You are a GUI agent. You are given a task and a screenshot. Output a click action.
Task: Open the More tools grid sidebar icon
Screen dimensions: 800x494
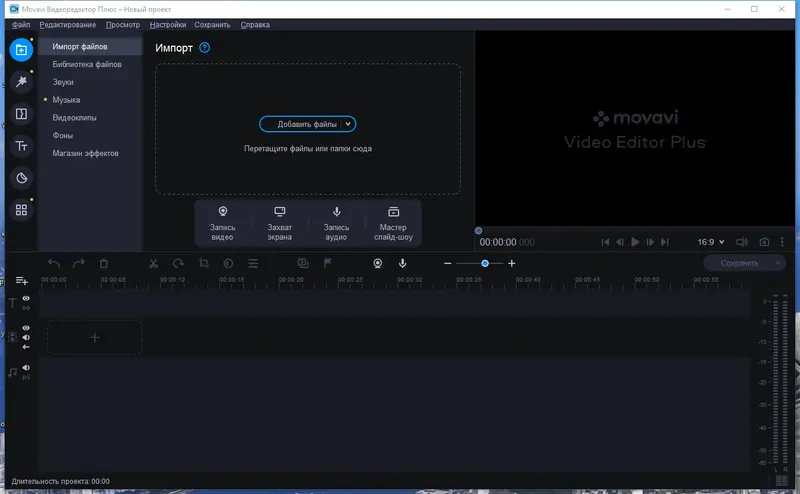(21, 210)
